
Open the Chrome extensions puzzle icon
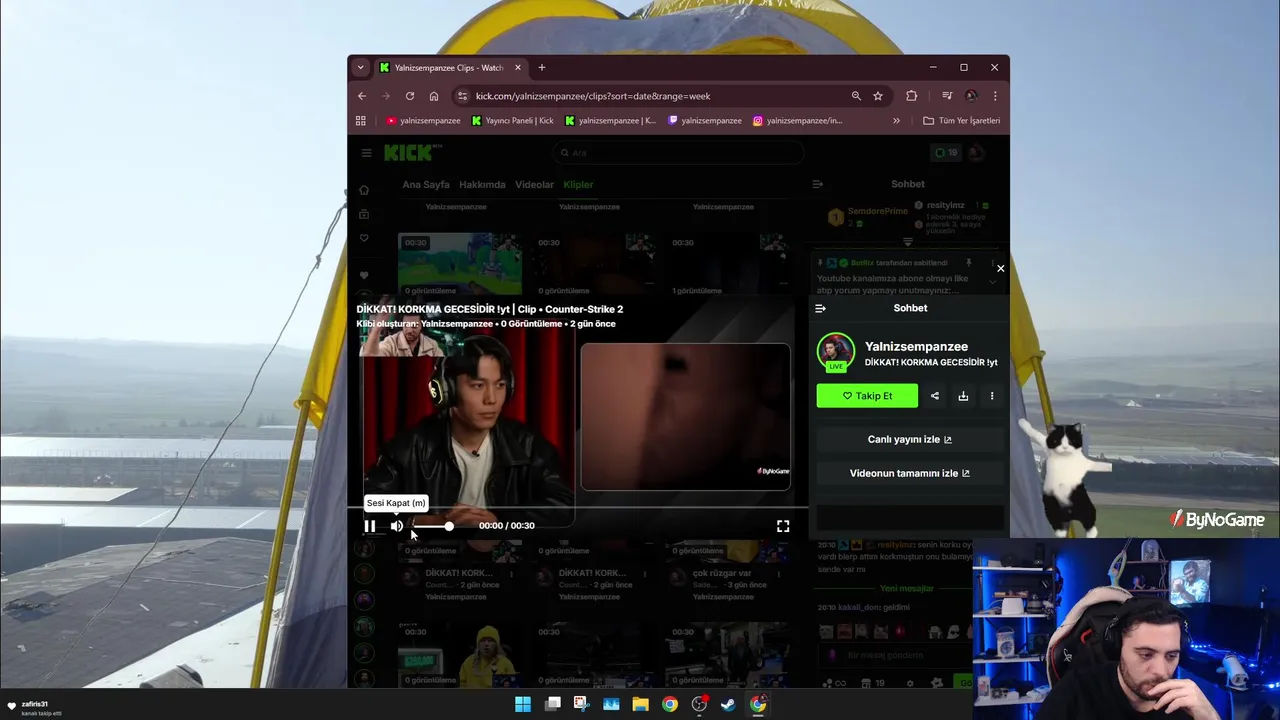pos(911,96)
